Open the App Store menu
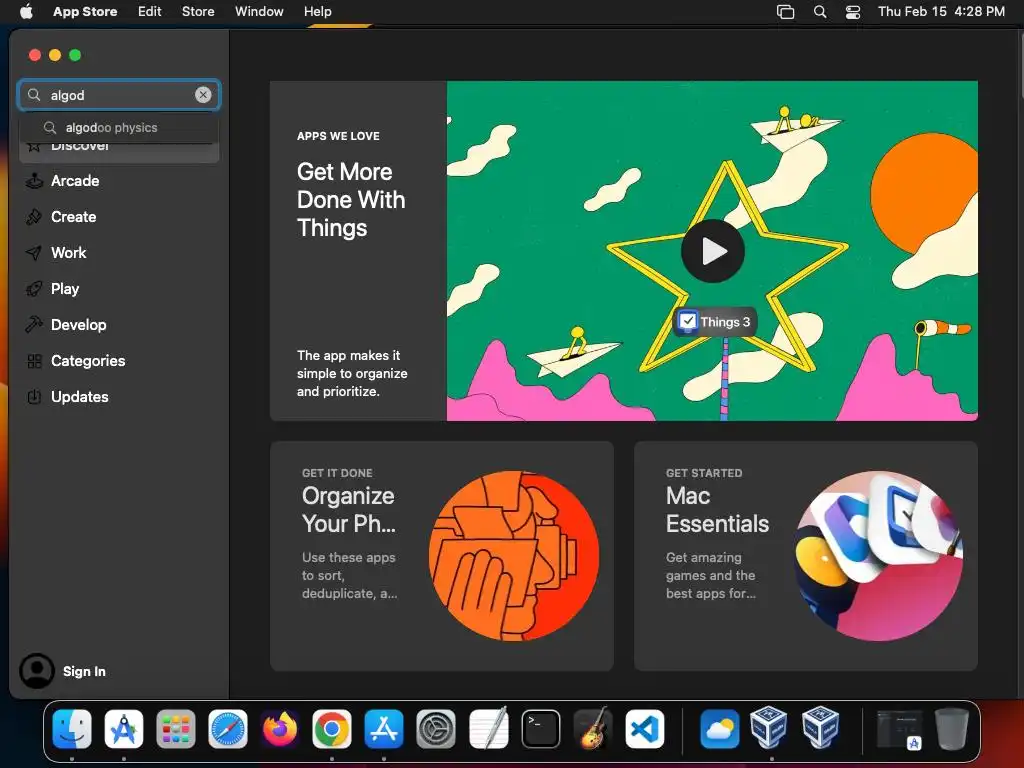Screen dimensions: 1024x768 (x=85, y=11)
